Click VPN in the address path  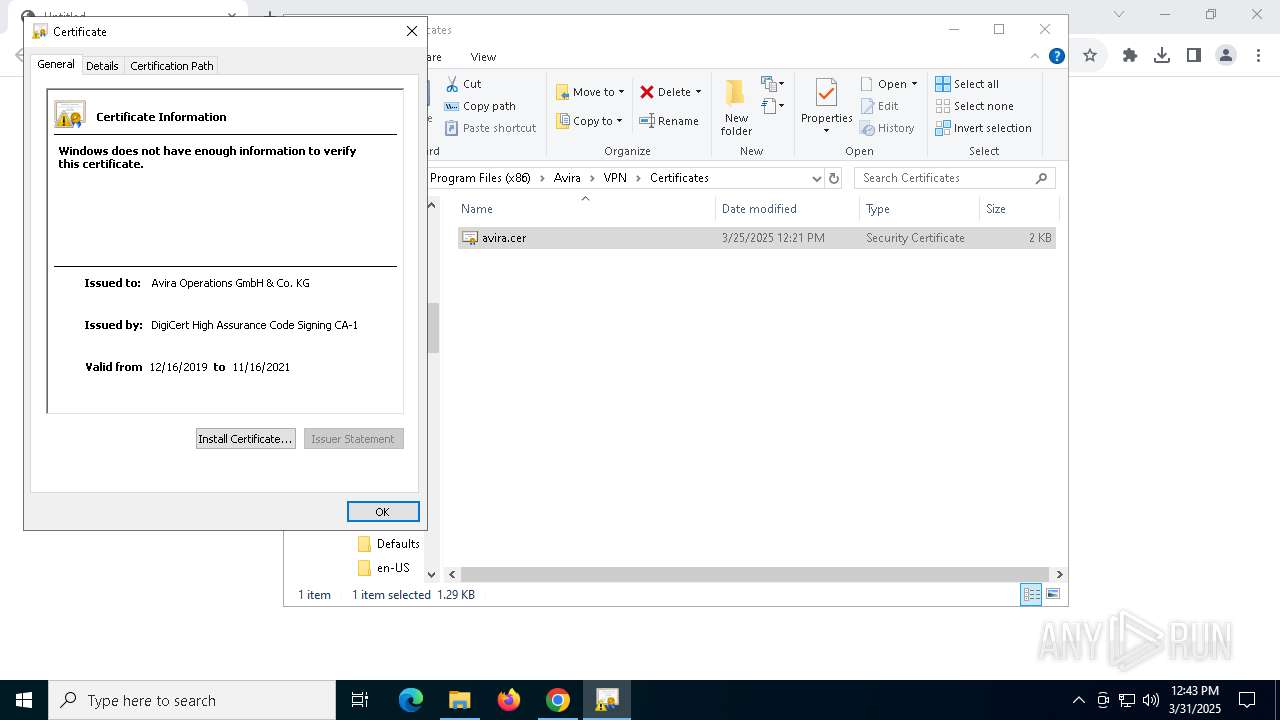coord(615,178)
